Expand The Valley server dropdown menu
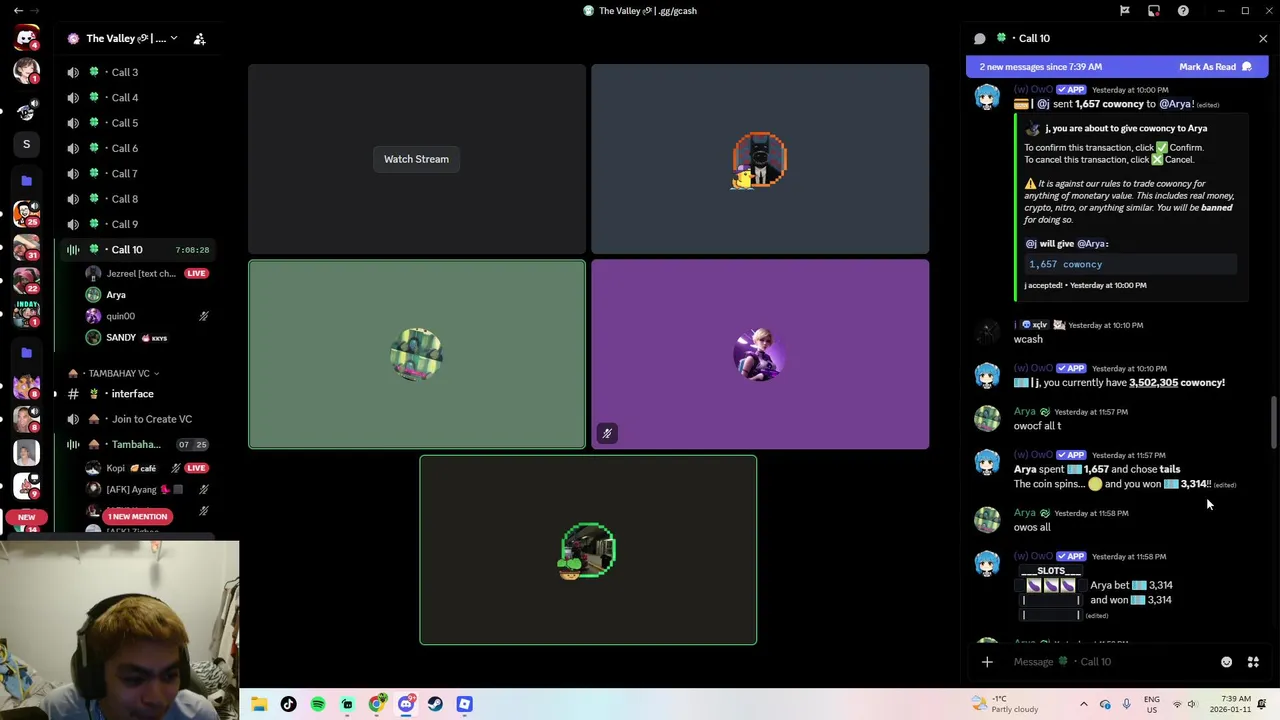Image resolution: width=1280 pixels, height=720 pixels. point(173,38)
